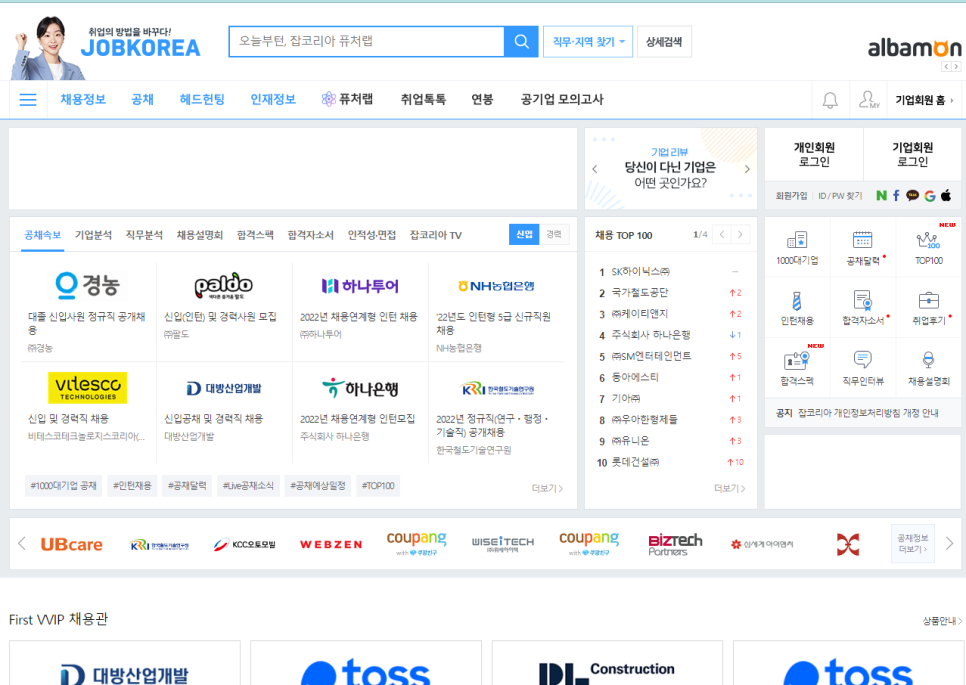The image size is (966, 685).
Task: Open the BizTech Partners logo
Action: click(675, 545)
